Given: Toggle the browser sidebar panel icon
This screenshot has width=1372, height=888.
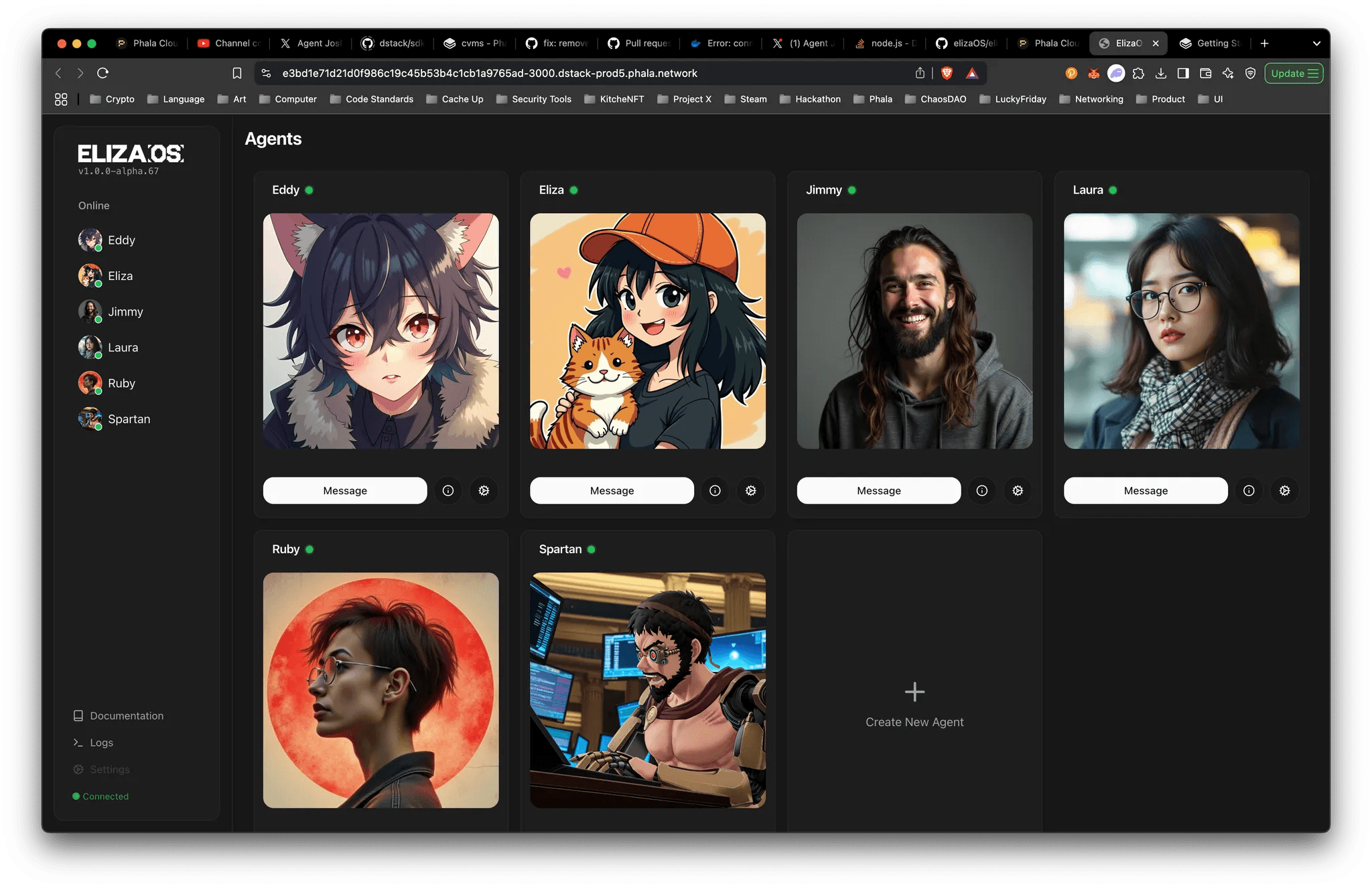Looking at the screenshot, I should tap(1183, 73).
